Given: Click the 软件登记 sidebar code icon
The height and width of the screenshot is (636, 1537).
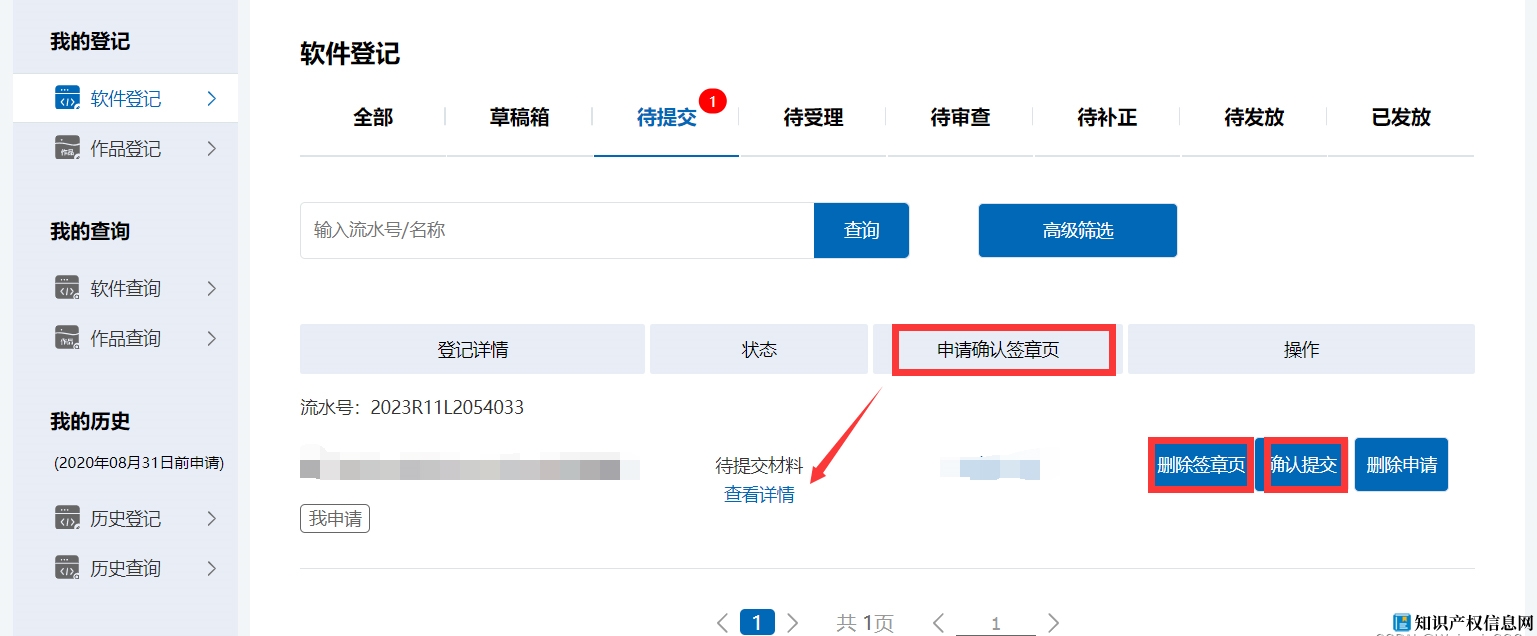Looking at the screenshot, I should click(x=67, y=98).
